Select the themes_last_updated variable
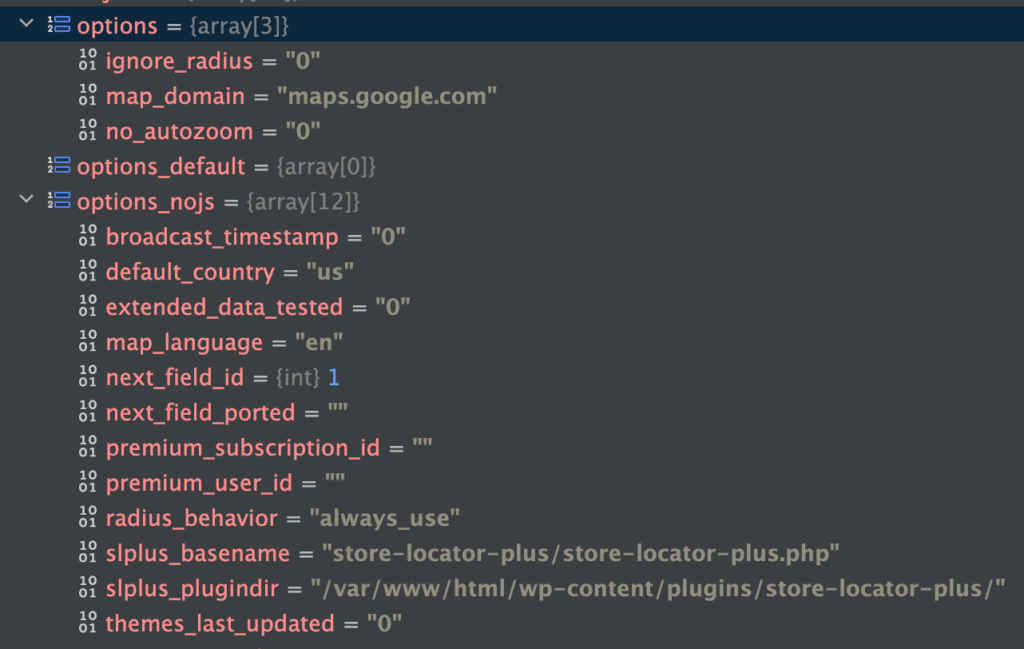 coord(220,623)
